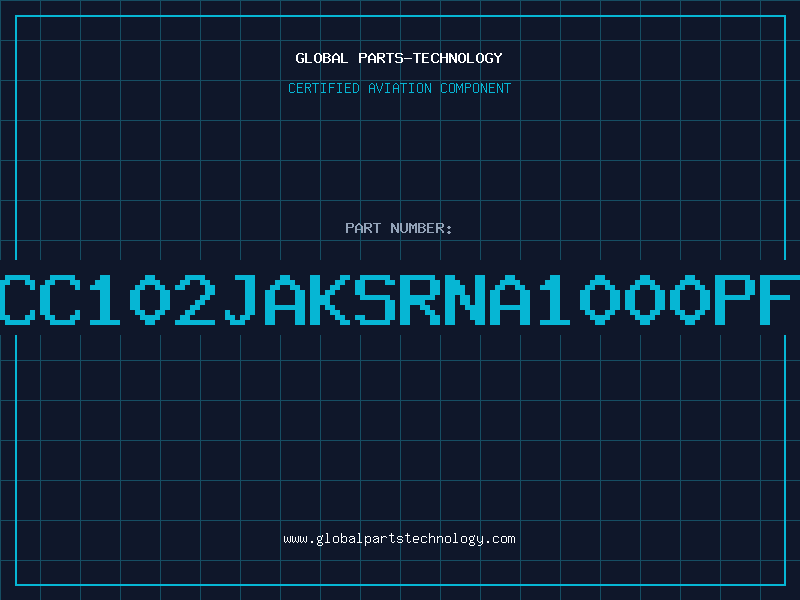The width and height of the screenshot is (800, 600).
Task: Click the .com ending of the website address
Action: coord(500,539)
